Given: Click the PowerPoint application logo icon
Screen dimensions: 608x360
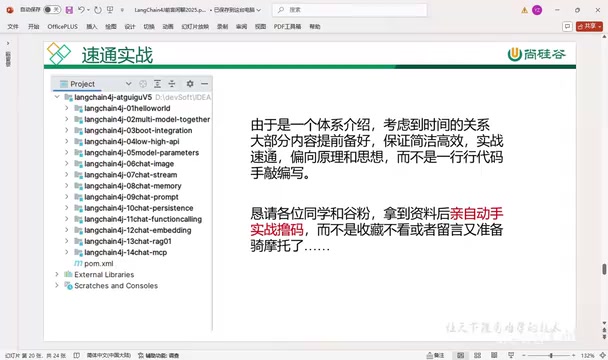Looking at the screenshot, I should 10,10.
